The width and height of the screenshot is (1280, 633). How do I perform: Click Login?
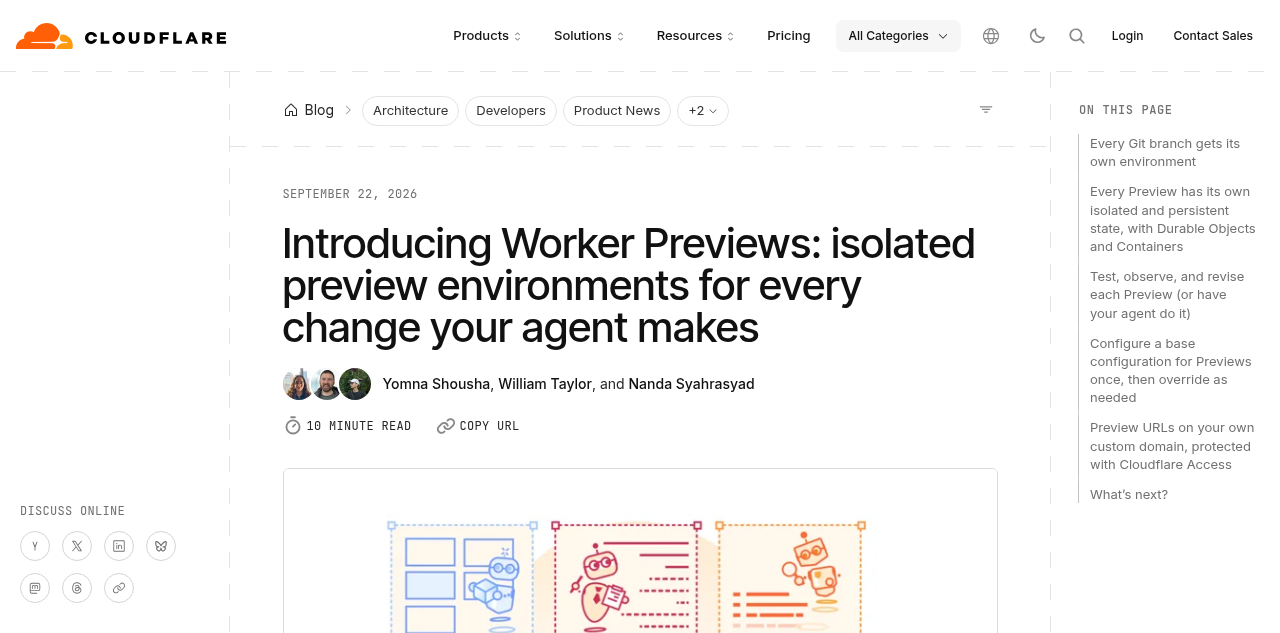coord(1127,36)
